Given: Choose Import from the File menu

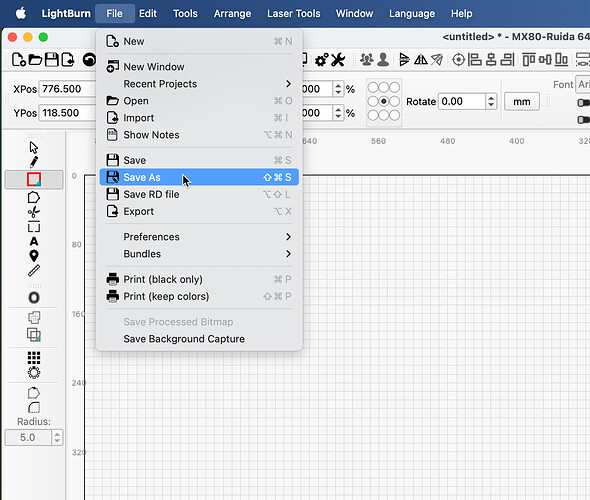Looking at the screenshot, I should pyautogui.click(x=199, y=118).
